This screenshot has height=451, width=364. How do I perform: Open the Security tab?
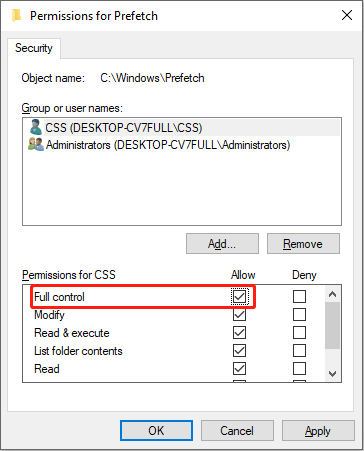34,48
